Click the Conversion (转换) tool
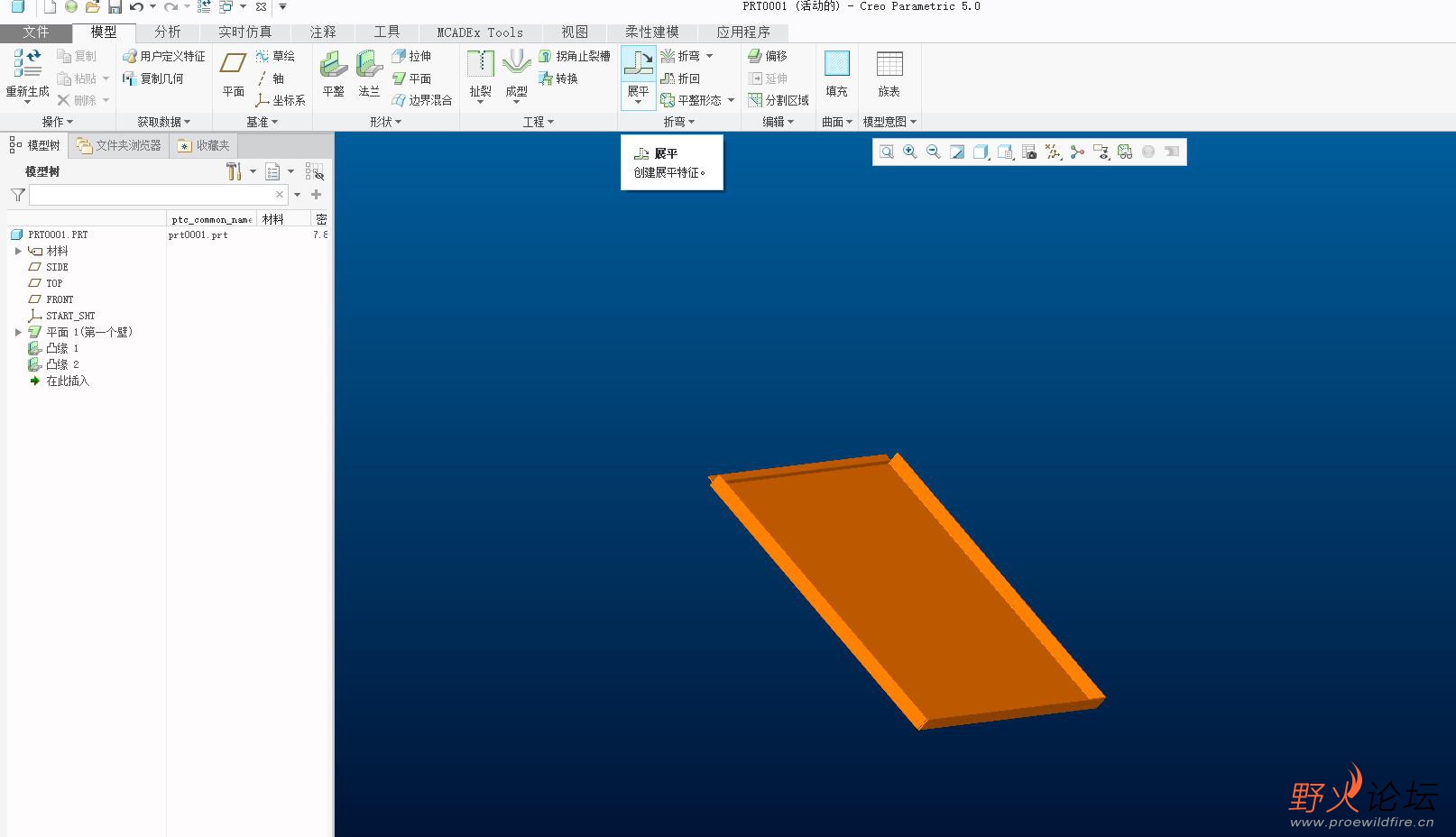 pyautogui.click(x=558, y=78)
